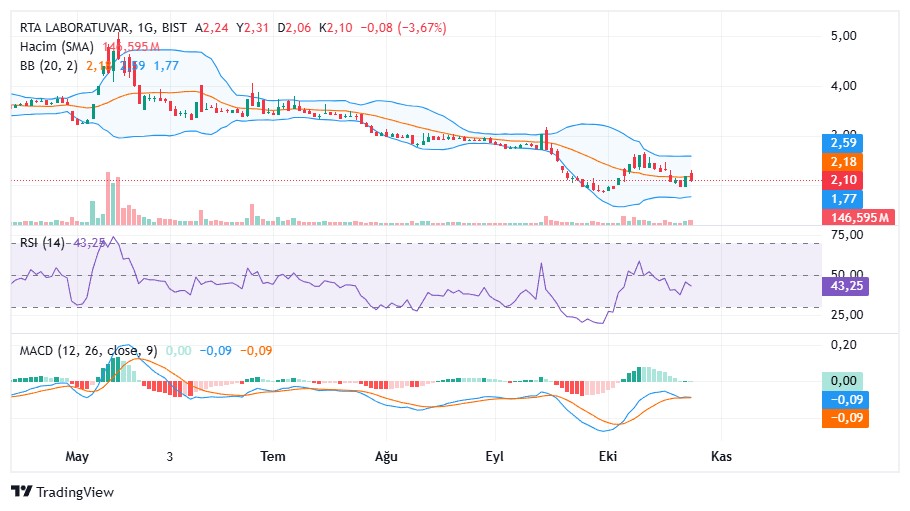This screenshot has height=511, width=910.
Task: Click the Y2,31 high value in header
Action: (x=252, y=28)
